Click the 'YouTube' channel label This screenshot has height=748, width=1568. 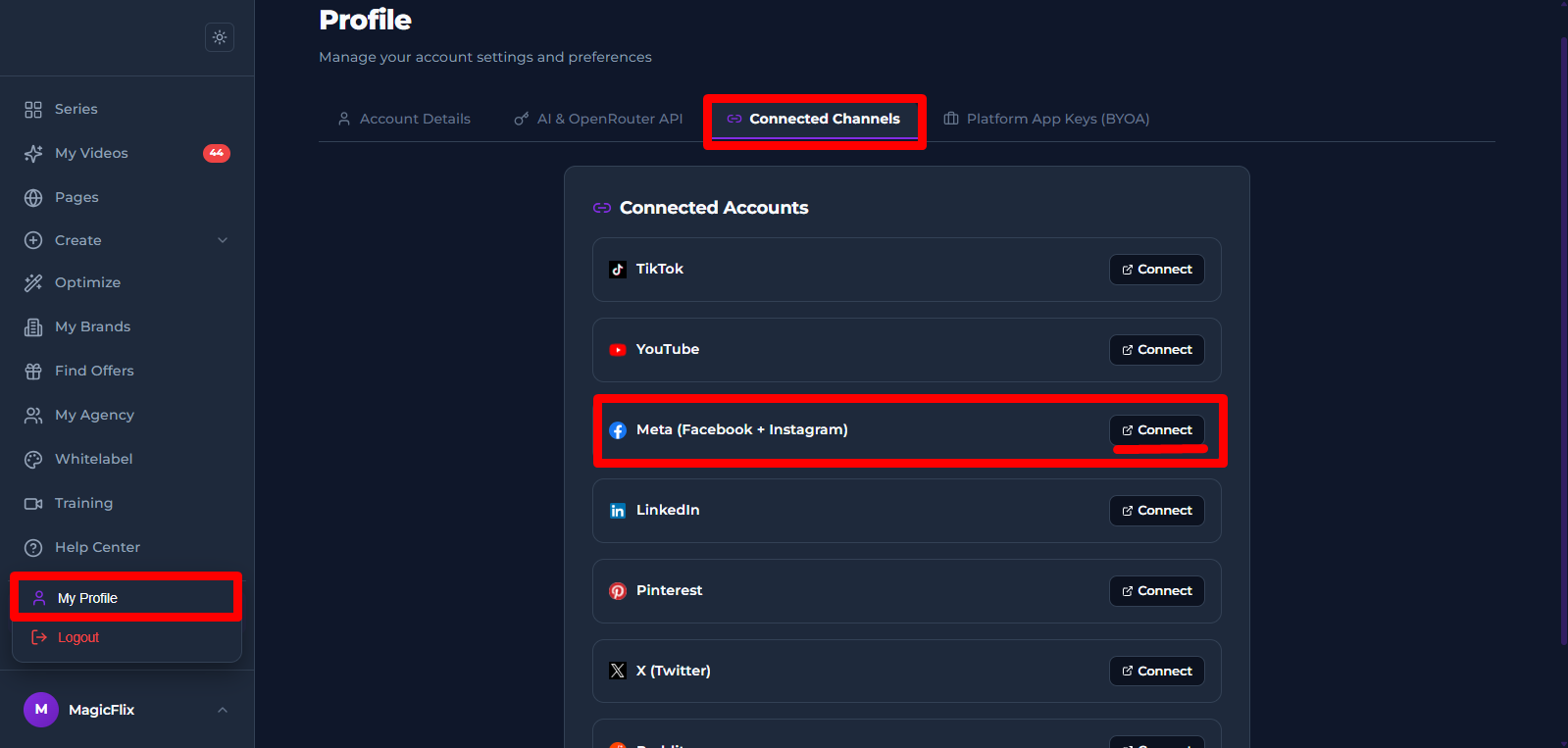[668, 349]
